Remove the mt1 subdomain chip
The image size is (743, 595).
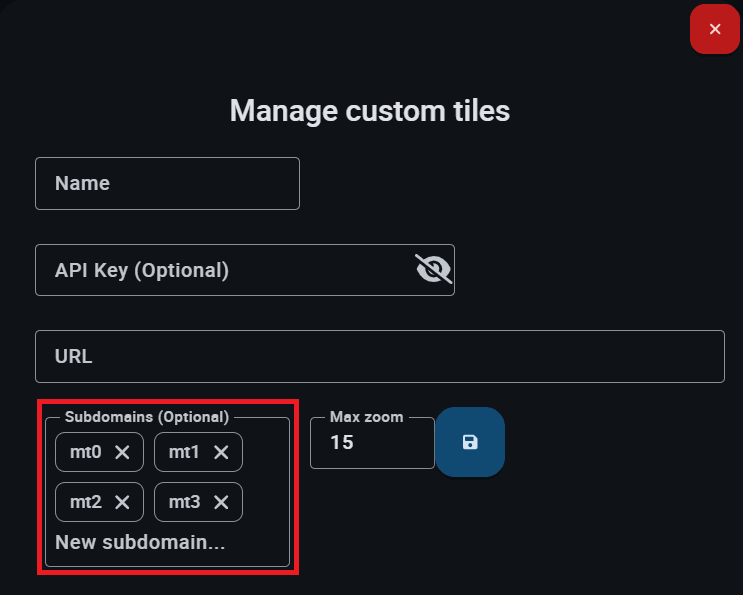(x=222, y=453)
